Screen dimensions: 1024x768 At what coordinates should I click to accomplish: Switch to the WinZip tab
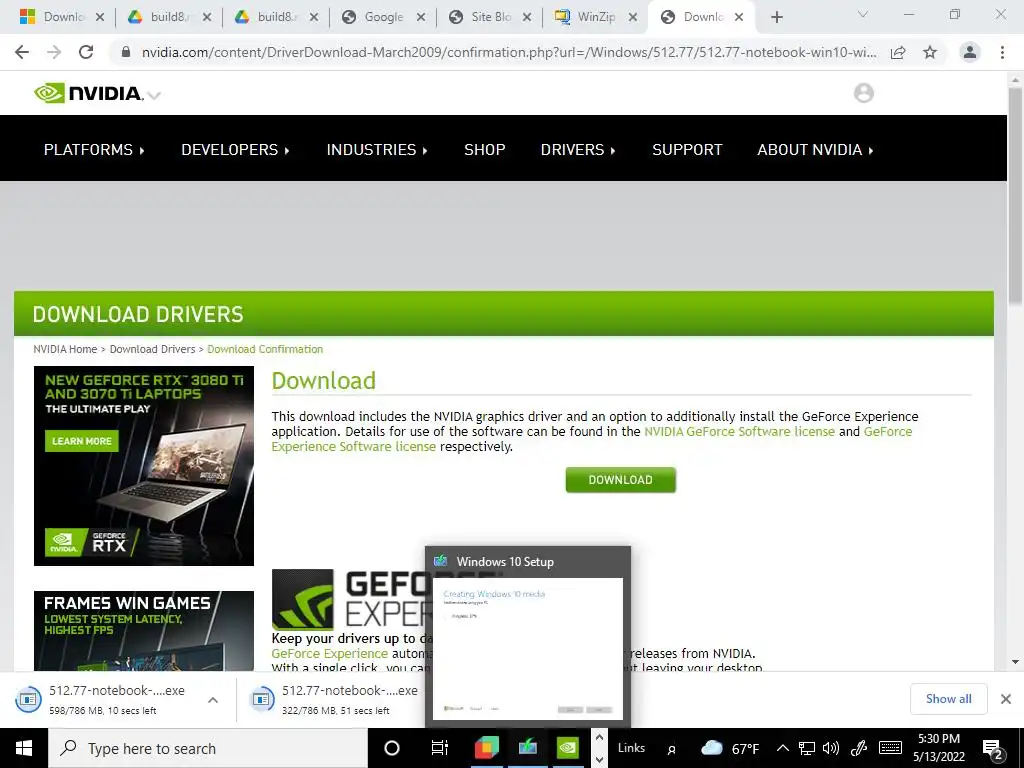point(585,17)
